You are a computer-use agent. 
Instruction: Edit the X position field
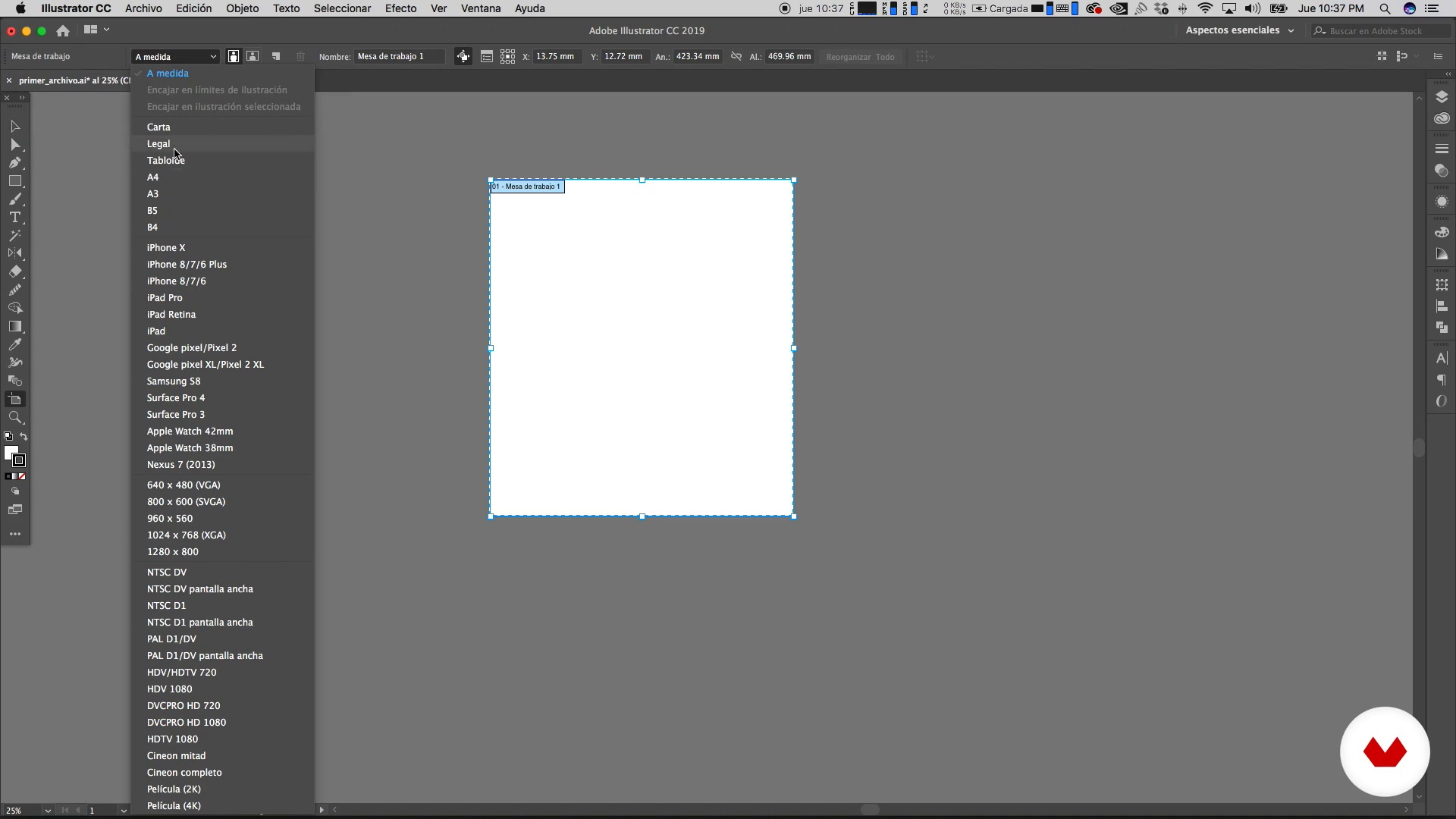pyautogui.click(x=558, y=56)
